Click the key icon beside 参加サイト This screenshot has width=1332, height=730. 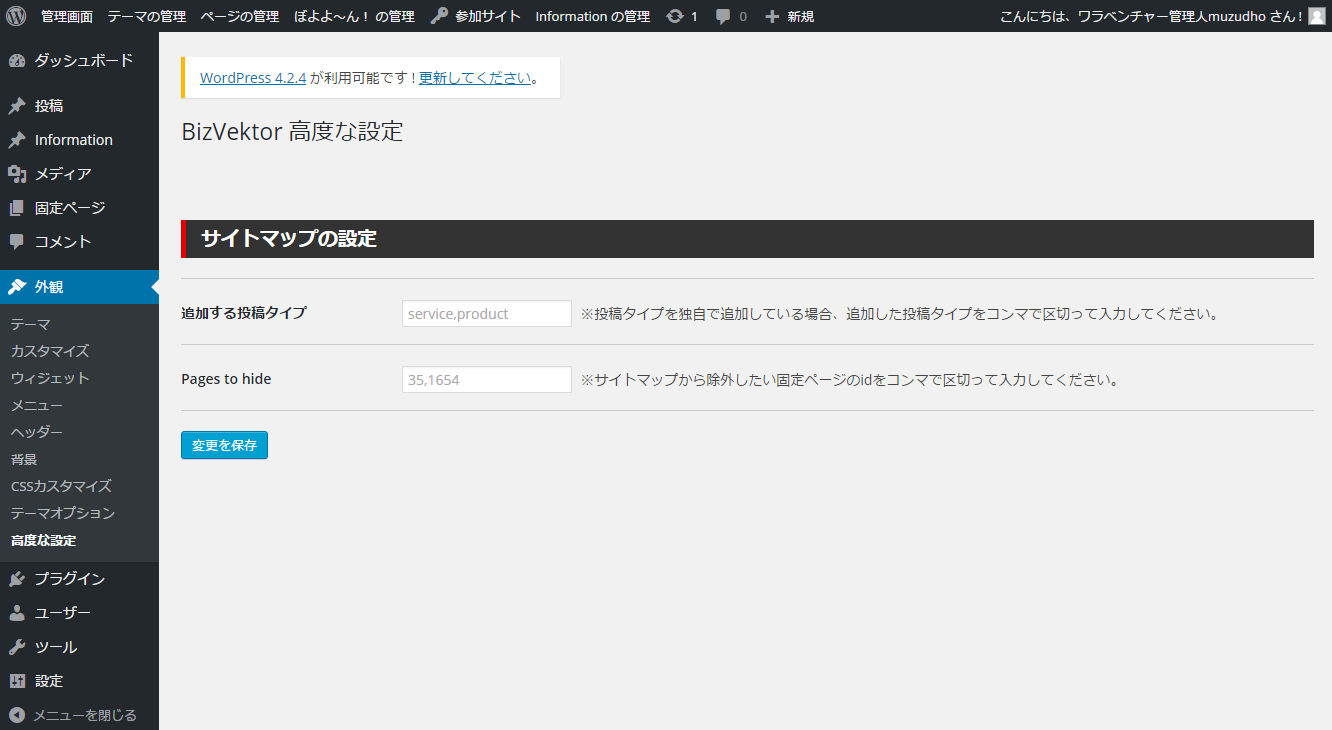click(439, 16)
